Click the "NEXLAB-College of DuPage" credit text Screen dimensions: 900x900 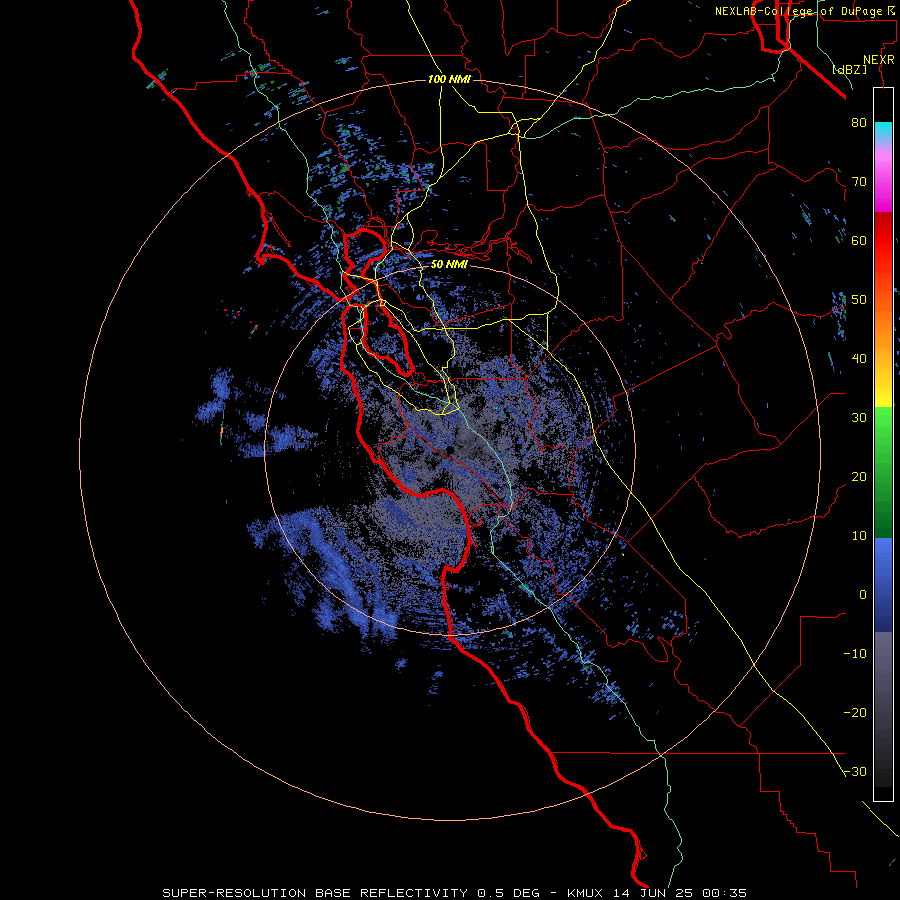point(800,11)
